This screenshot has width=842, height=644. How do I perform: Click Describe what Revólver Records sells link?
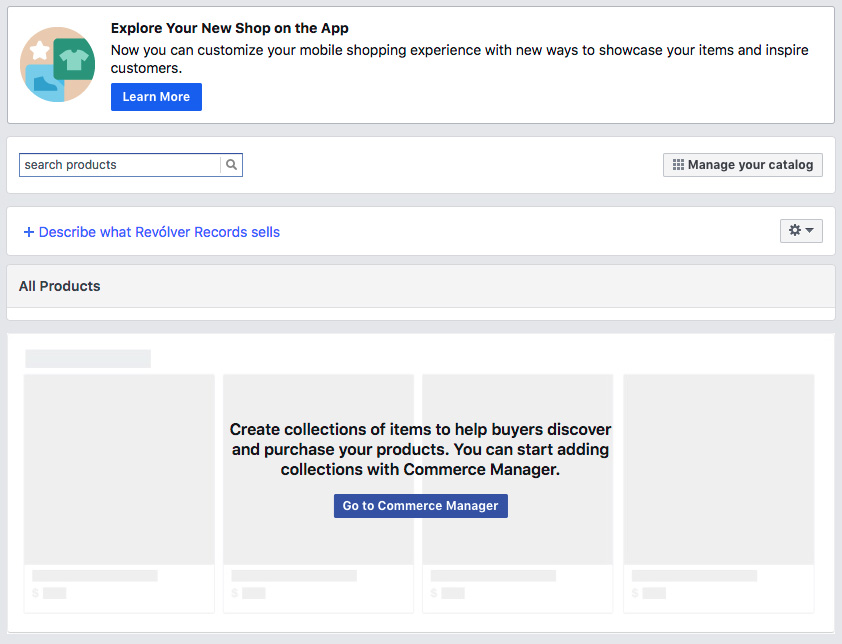coord(159,232)
